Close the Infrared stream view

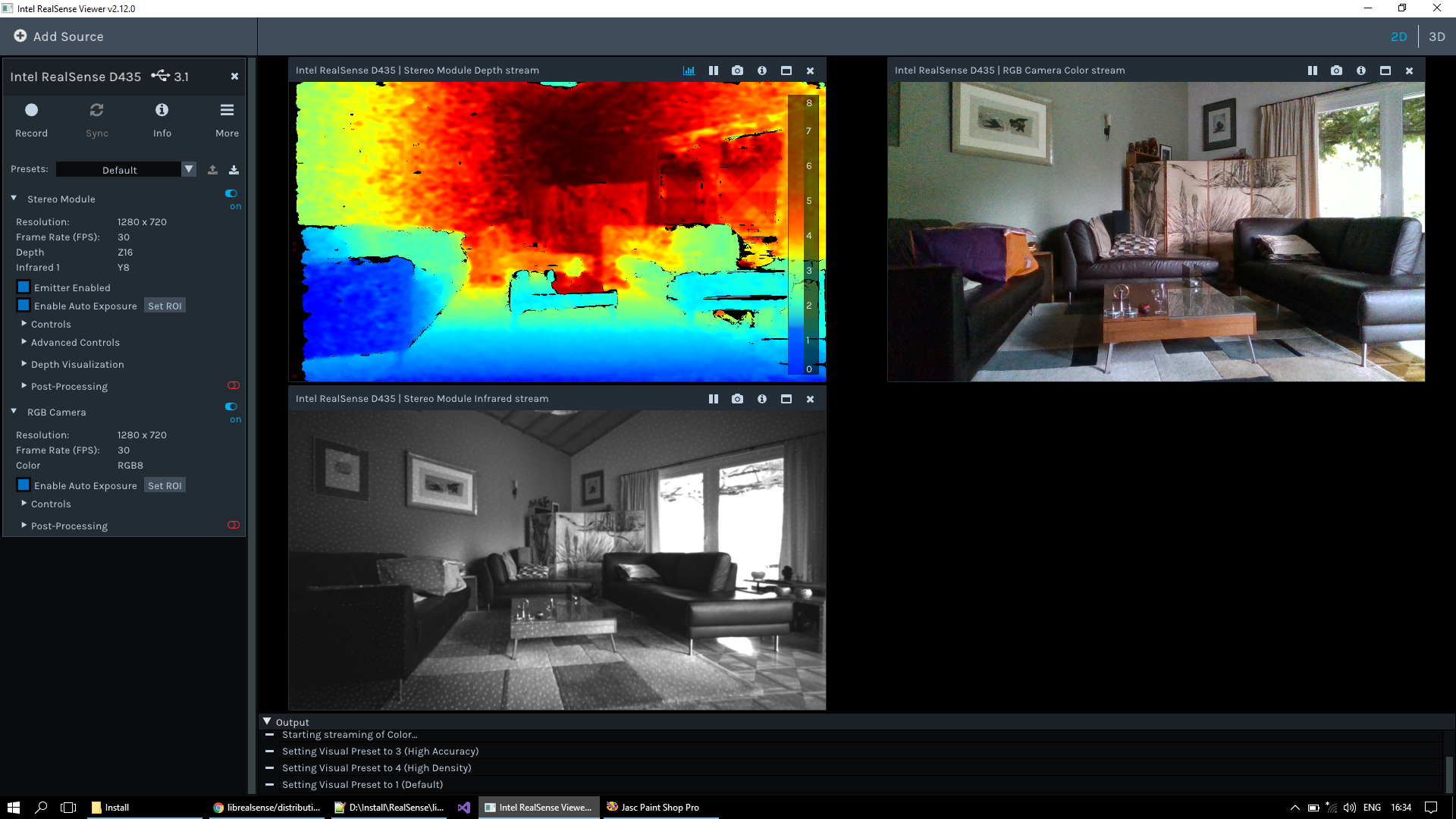click(810, 399)
